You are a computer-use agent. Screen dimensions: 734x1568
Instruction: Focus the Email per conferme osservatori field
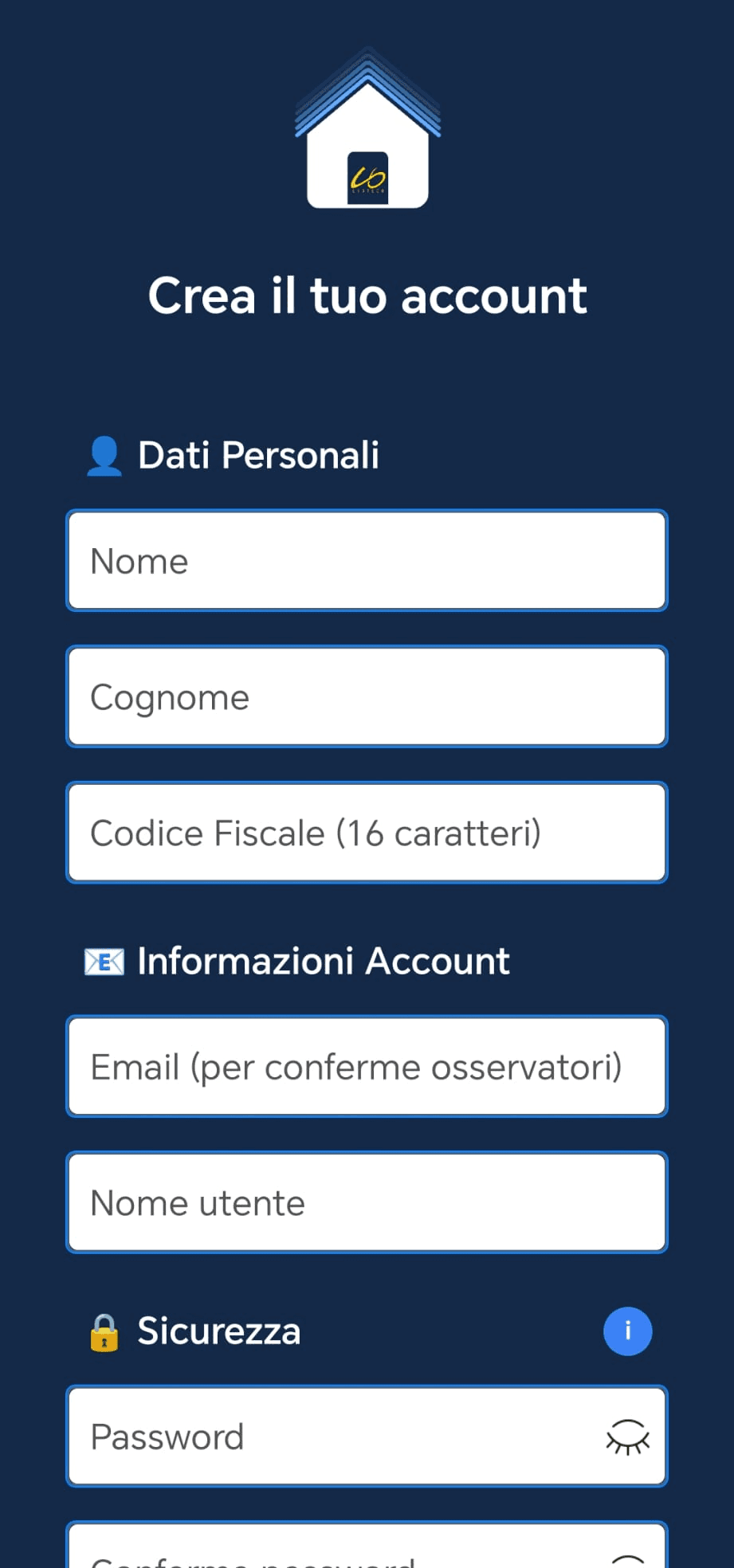[367, 1066]
